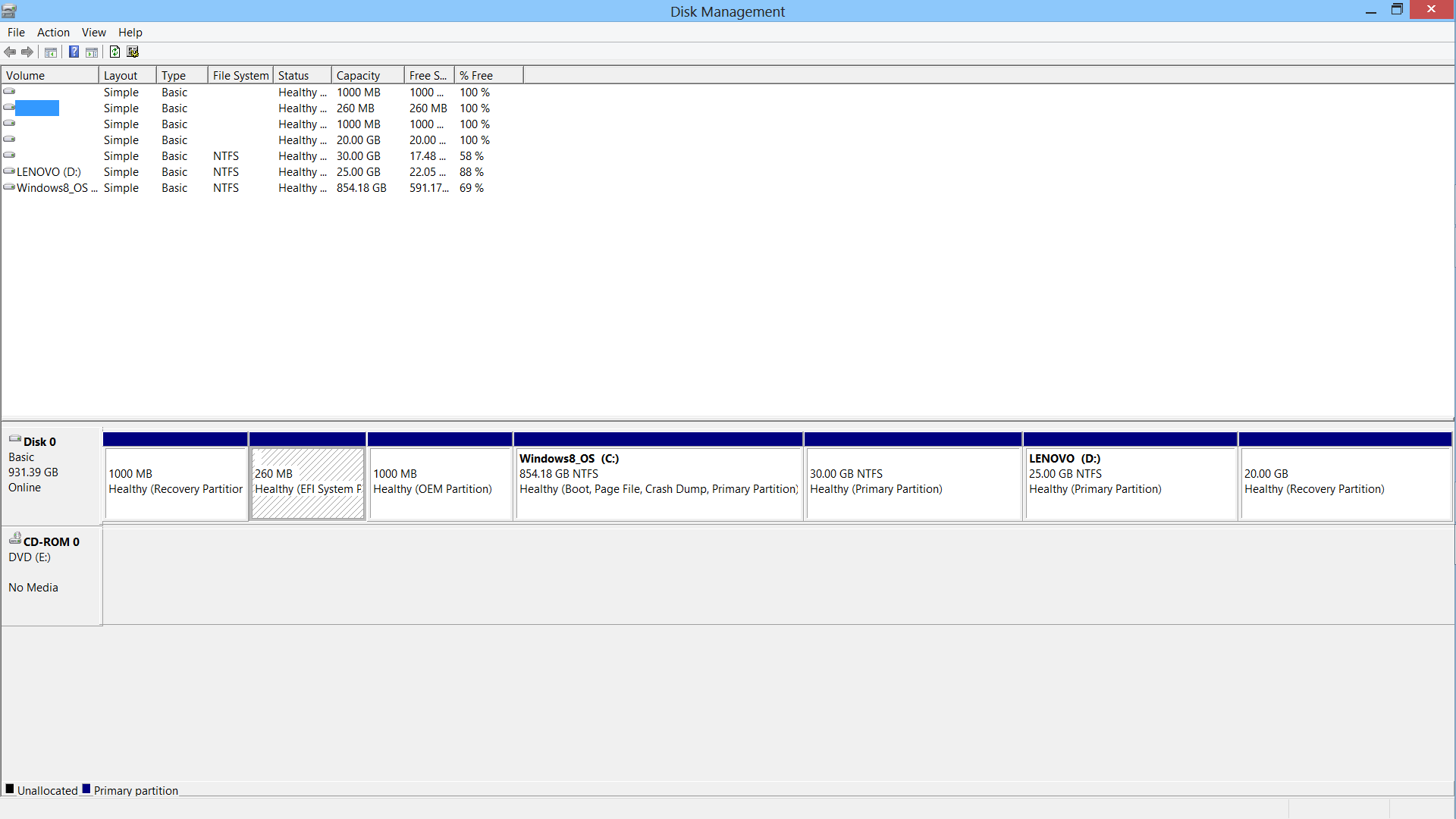Open the File menu

pyautogui.click(x=16, y=33)
